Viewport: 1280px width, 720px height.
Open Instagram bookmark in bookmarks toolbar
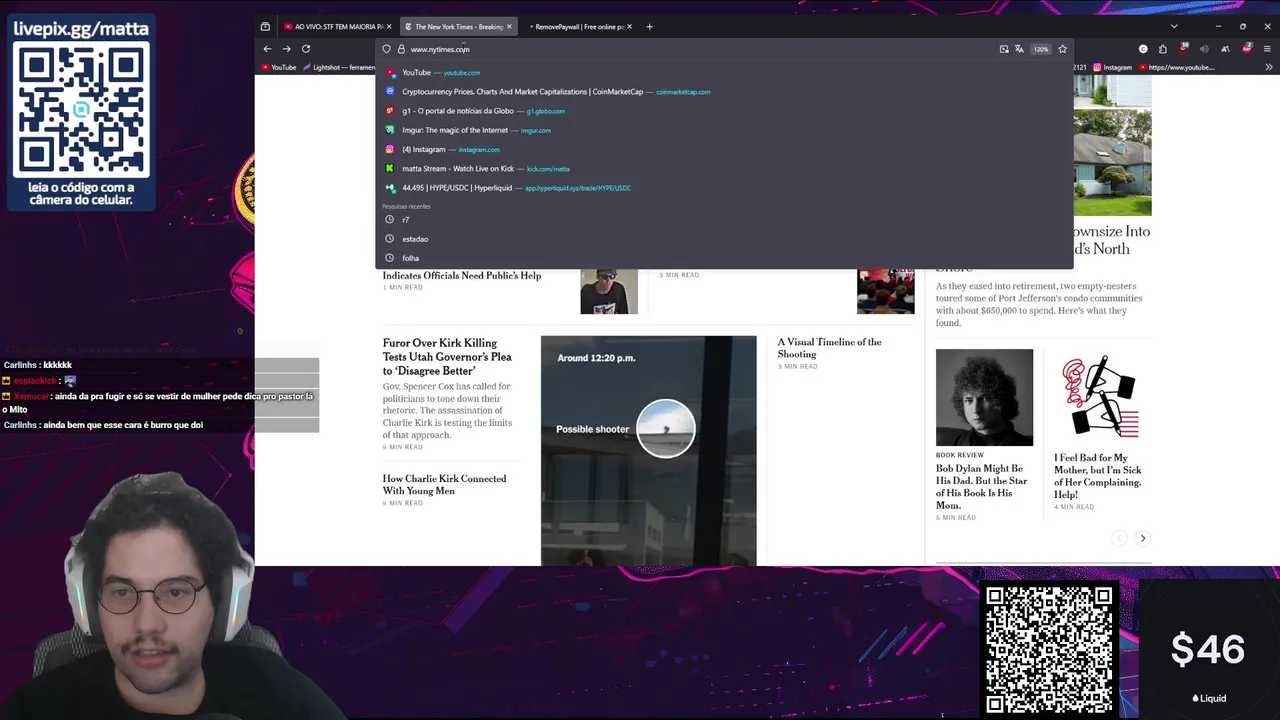pyautogui.click(x=1113, y=68)
